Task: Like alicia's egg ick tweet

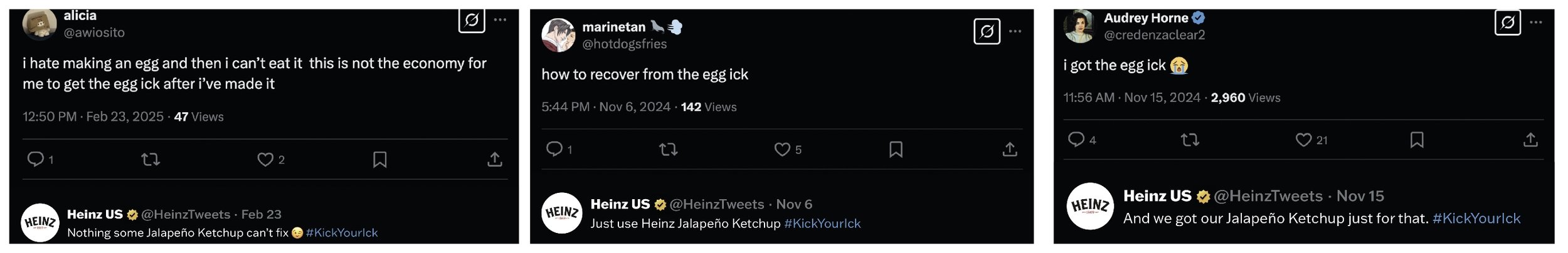Action: click(x=265, y=160)
